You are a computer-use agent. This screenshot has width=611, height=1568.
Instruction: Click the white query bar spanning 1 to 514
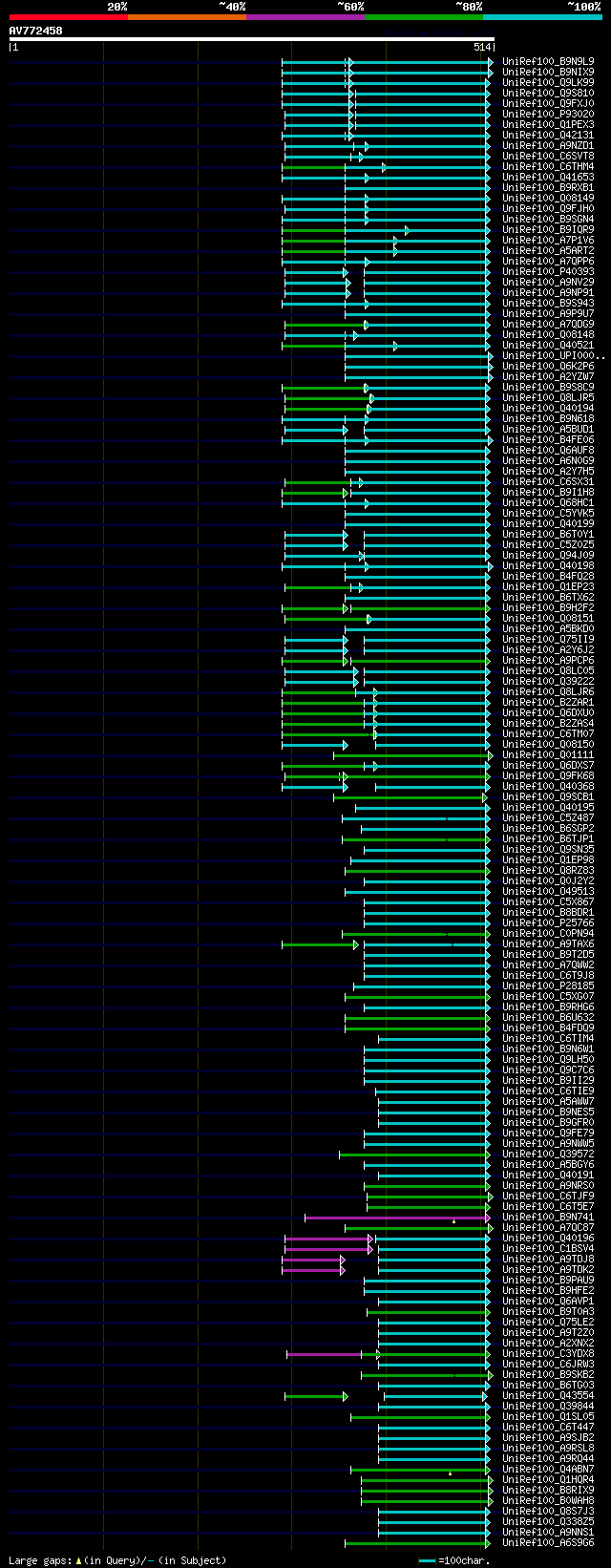pos(251,40)
